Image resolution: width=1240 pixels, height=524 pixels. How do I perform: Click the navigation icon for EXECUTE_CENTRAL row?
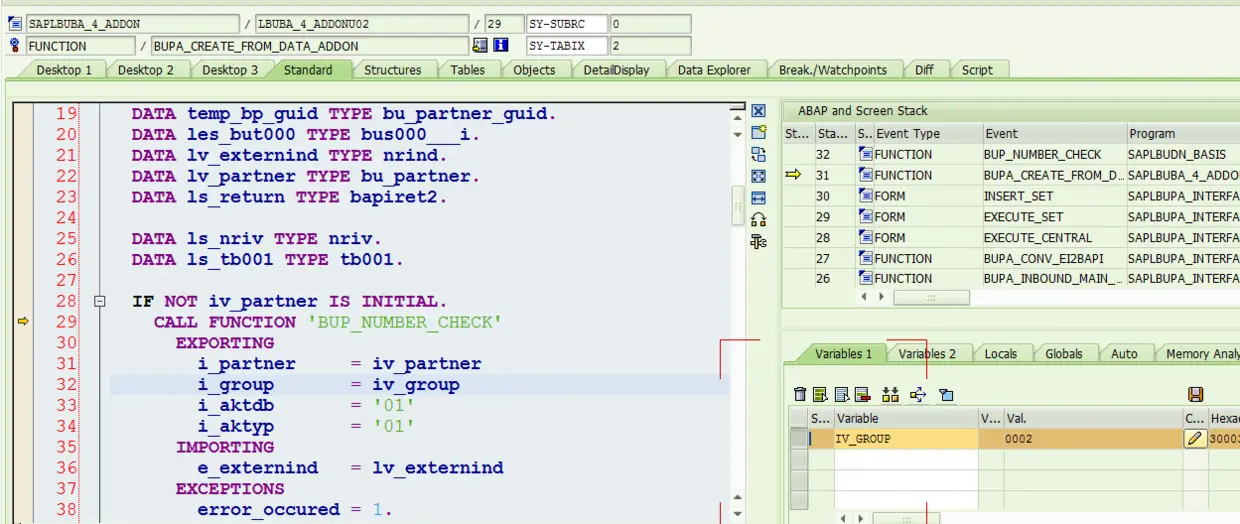click(x=865, y=237)
